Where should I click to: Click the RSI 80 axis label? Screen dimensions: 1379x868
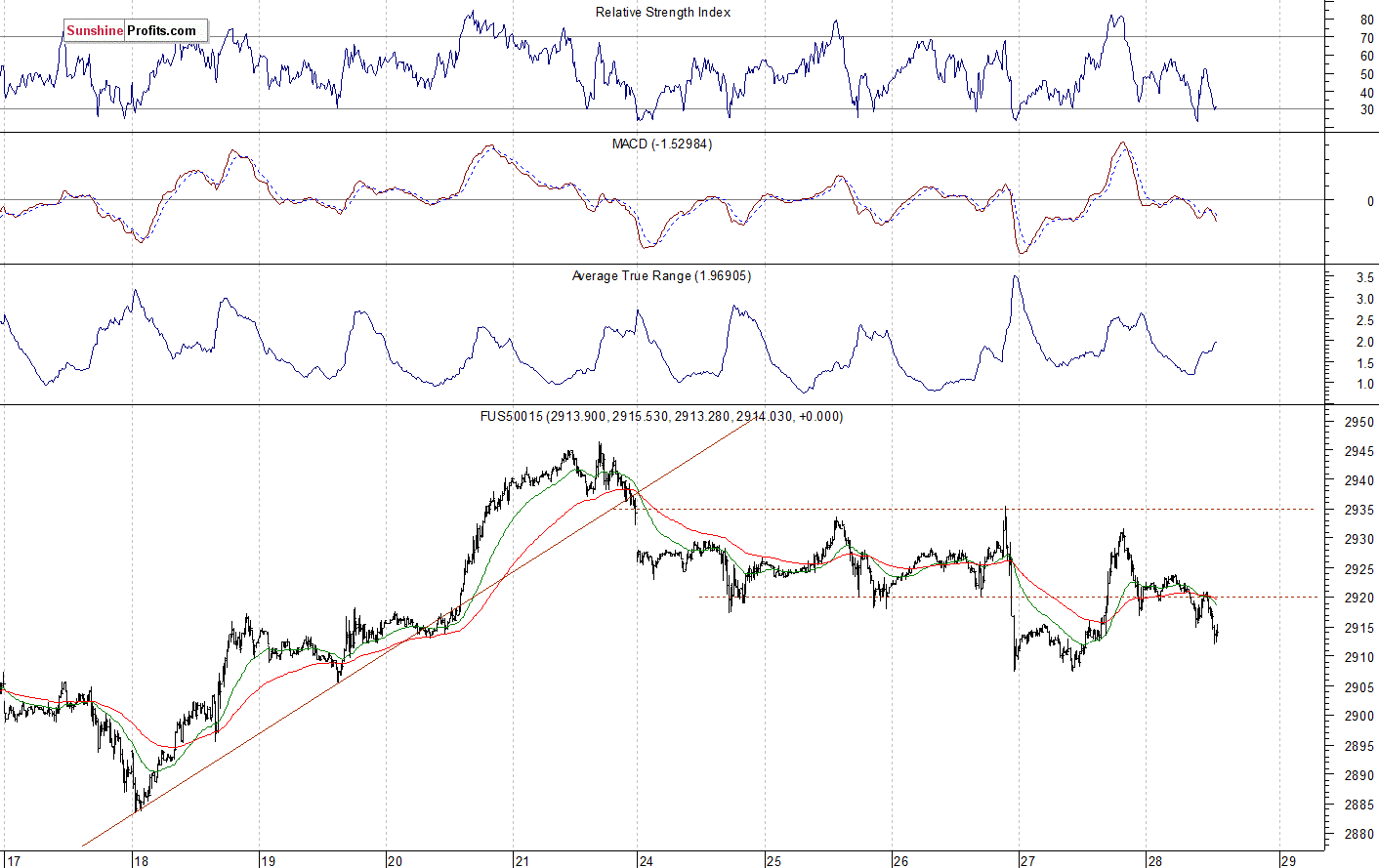pos(1366,20)
